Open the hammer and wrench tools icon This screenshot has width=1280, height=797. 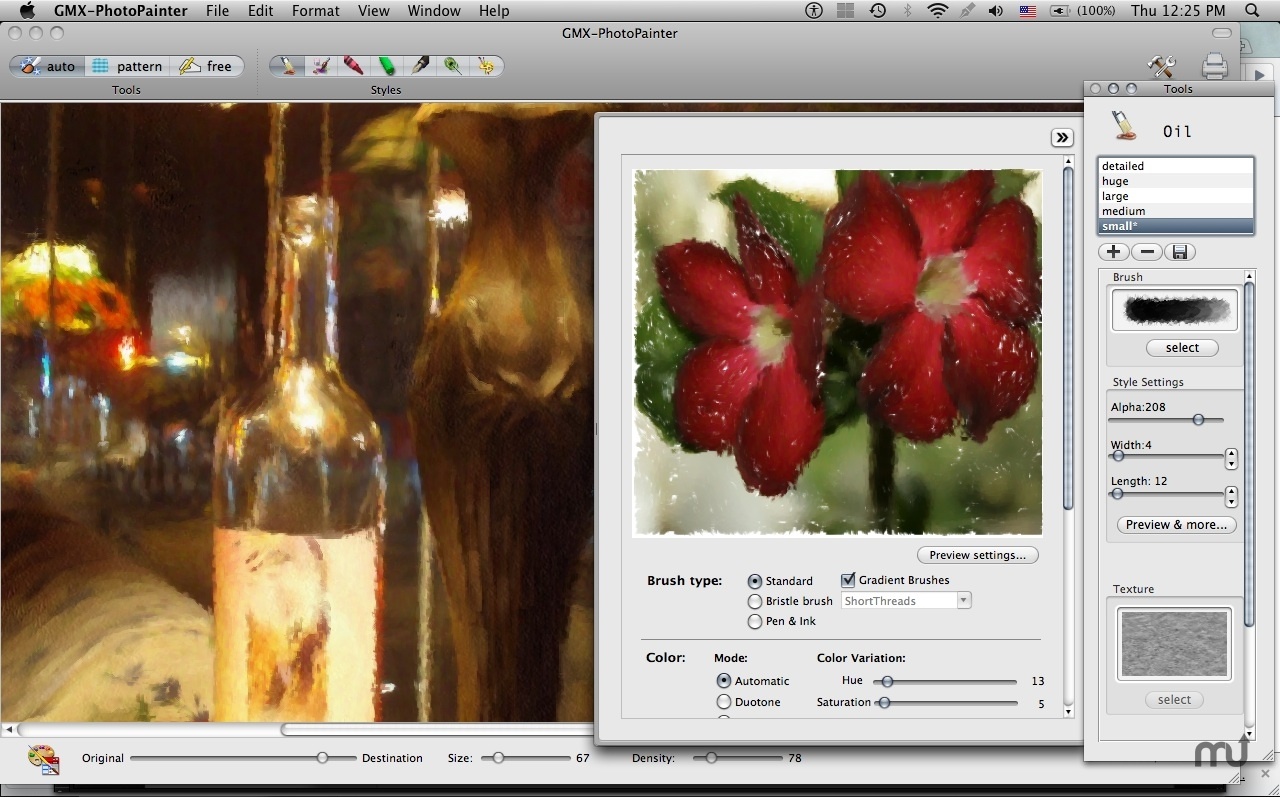pyautogui.click(x=1161, y=66)
